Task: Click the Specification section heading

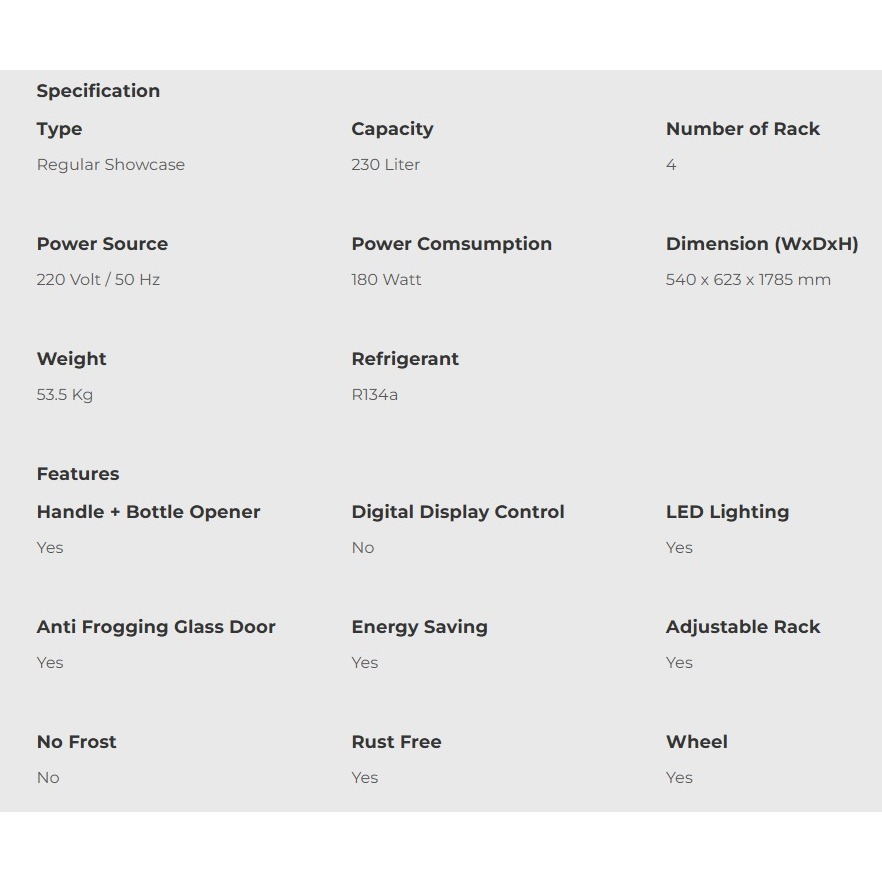Action: click(98, 91)
